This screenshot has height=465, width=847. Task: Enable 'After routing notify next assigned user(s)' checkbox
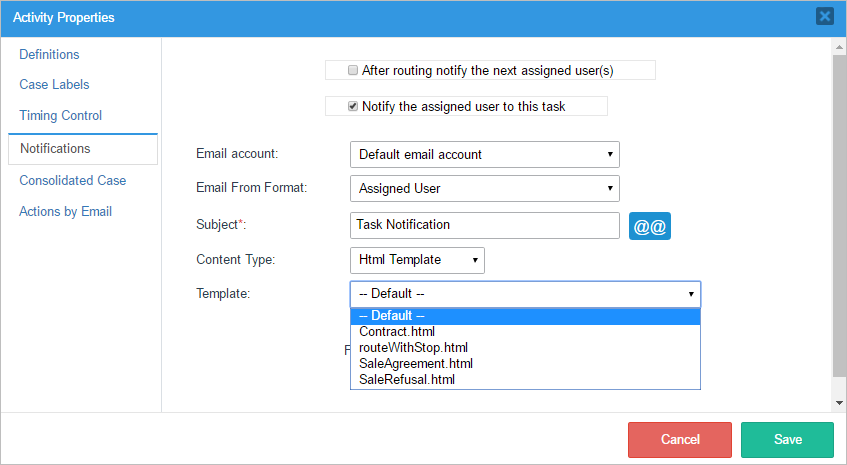click(353, 70)
